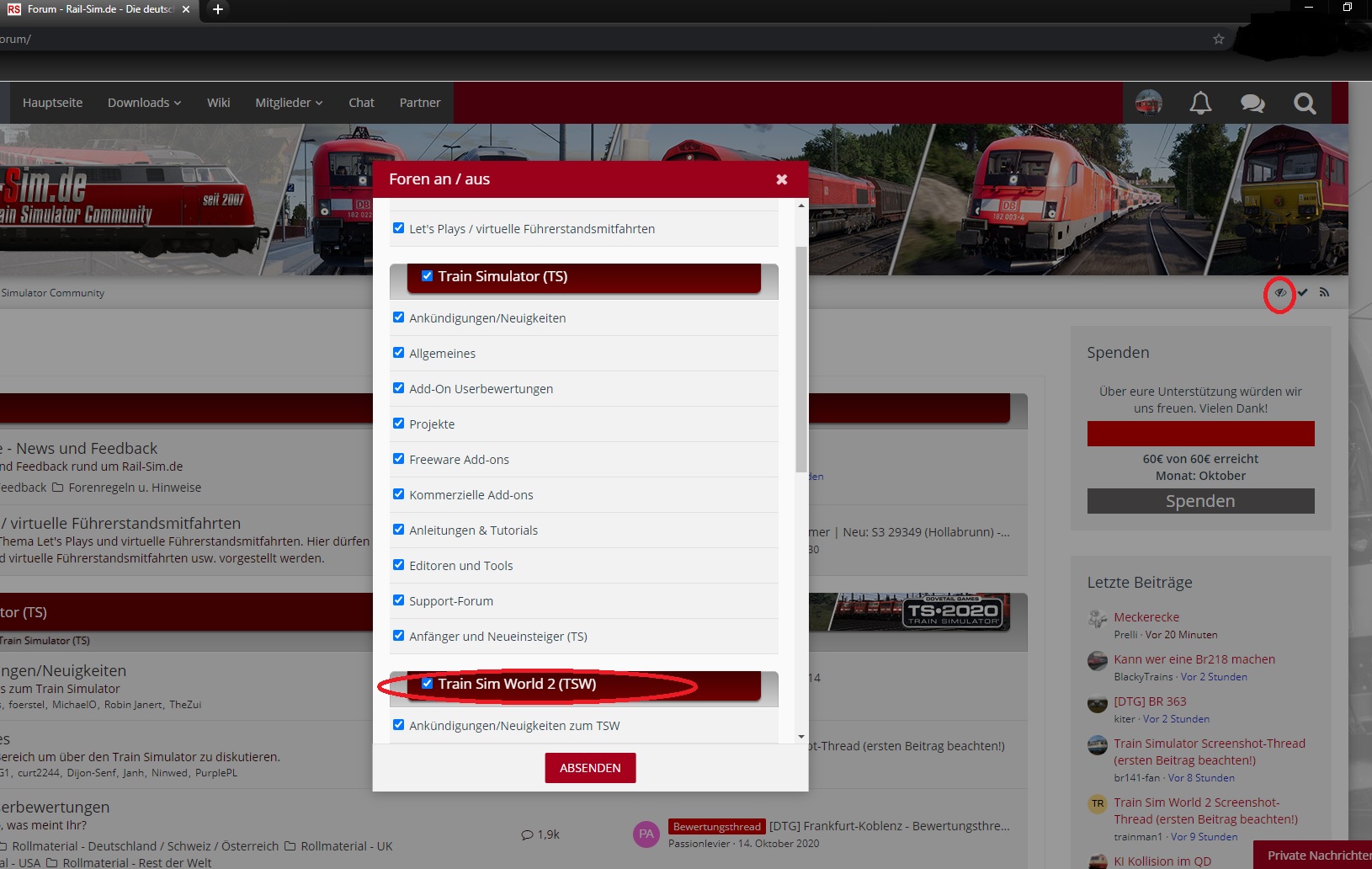Open Private Nachrichten panel
The image size is (1372, 869).
1313,855
